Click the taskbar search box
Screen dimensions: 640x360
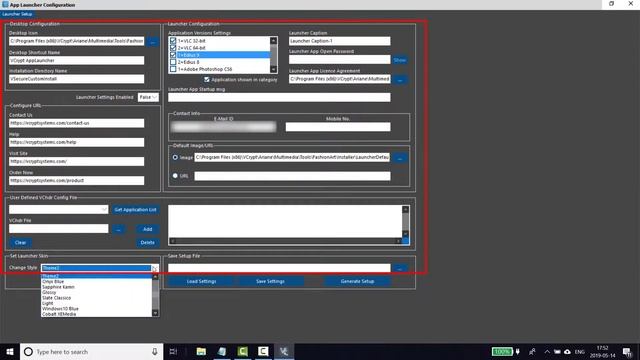click(x=91, y=351)
